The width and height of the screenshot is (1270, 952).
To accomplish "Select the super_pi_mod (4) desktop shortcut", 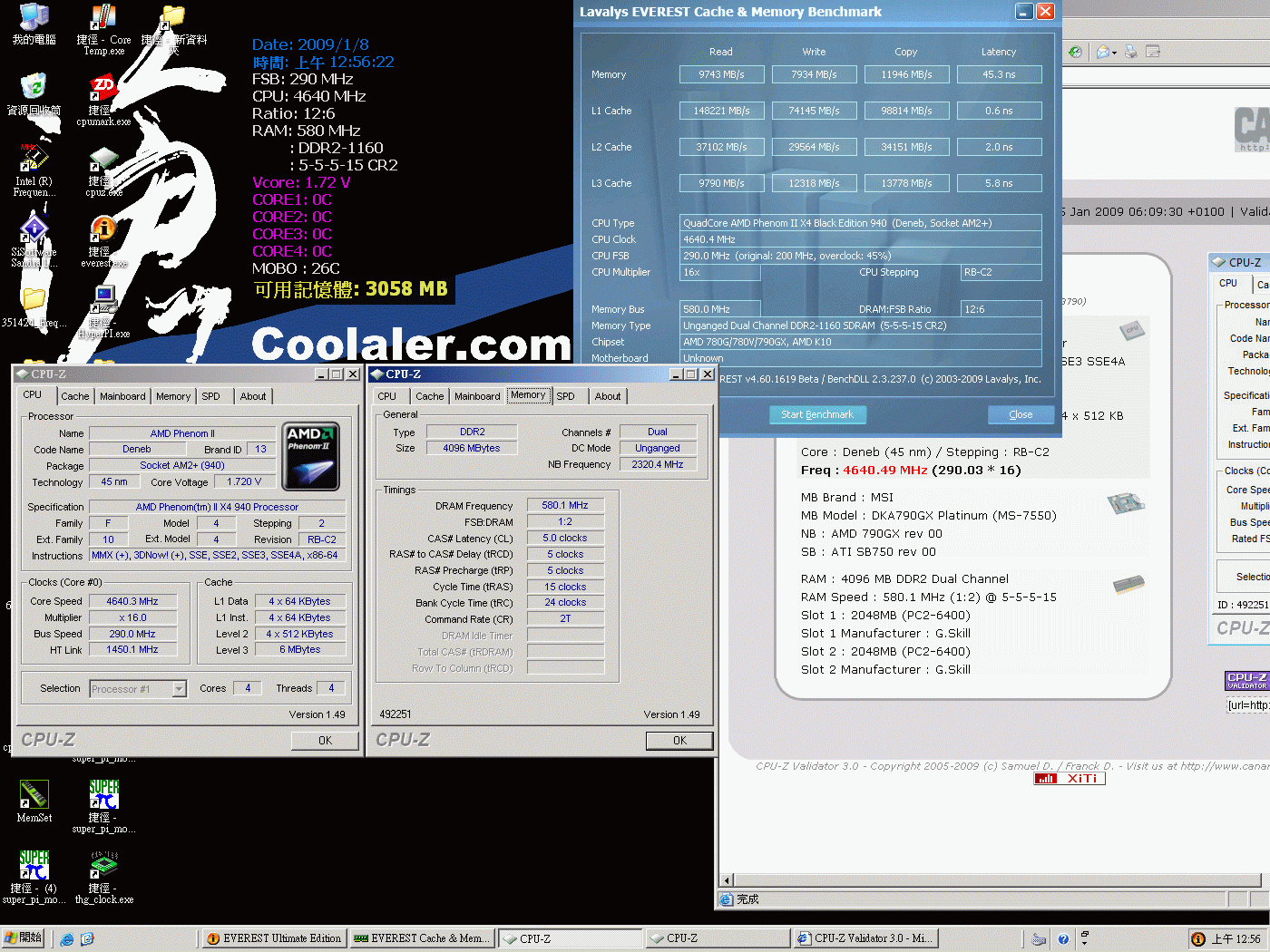I will (x=34, y=878).
